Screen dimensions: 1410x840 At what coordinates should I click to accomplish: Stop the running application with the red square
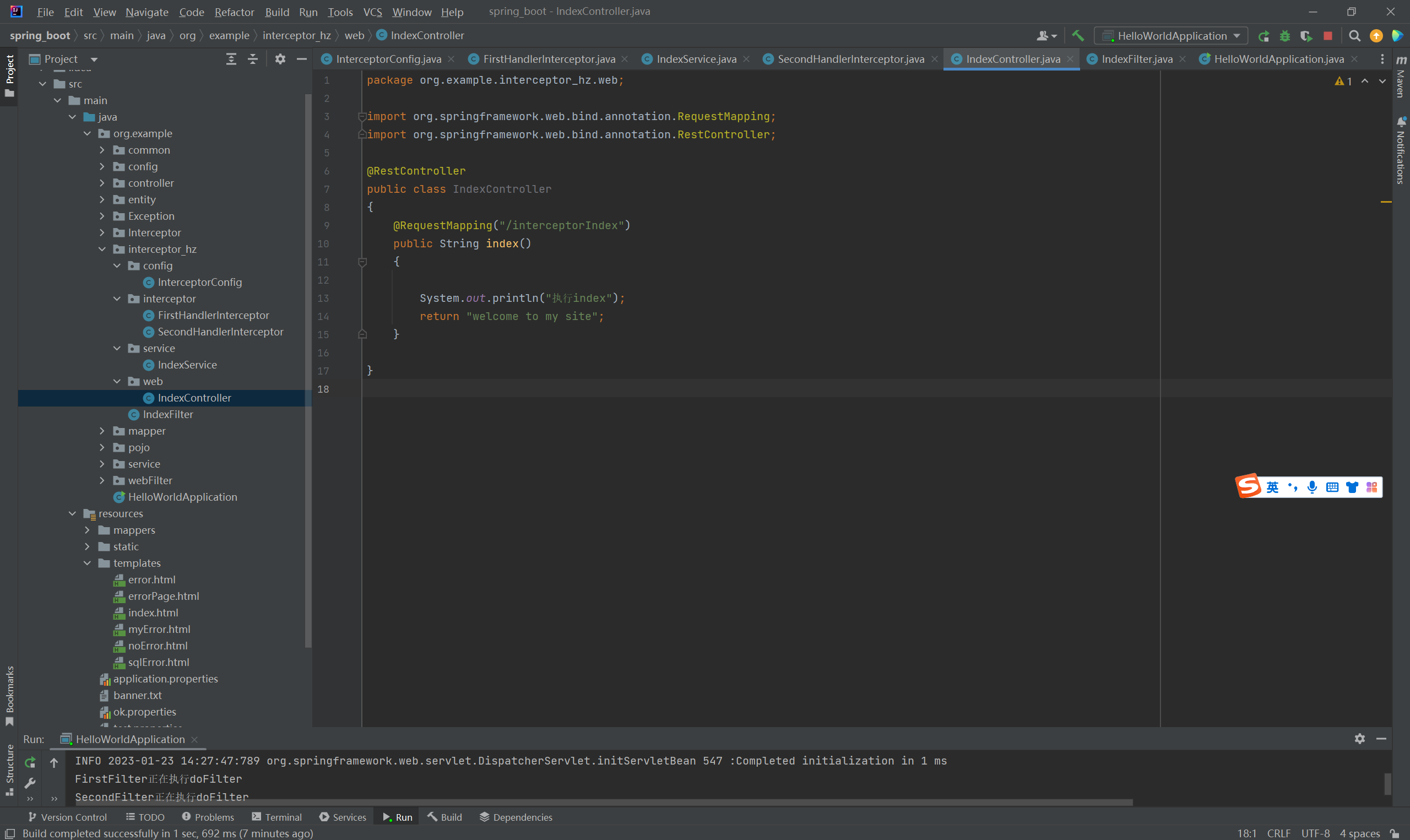pyautogui.click(x=1328, y=36)
